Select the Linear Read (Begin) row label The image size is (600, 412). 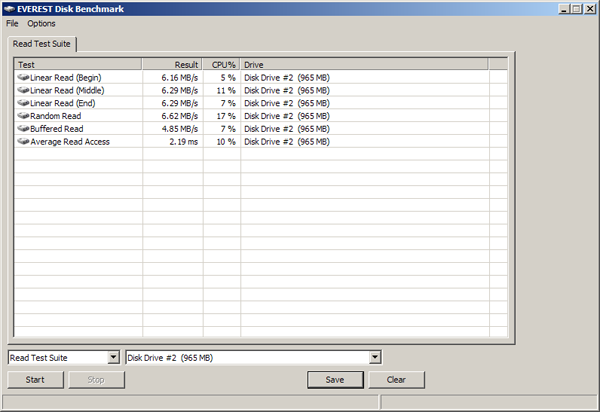click(x=66, y=78)
